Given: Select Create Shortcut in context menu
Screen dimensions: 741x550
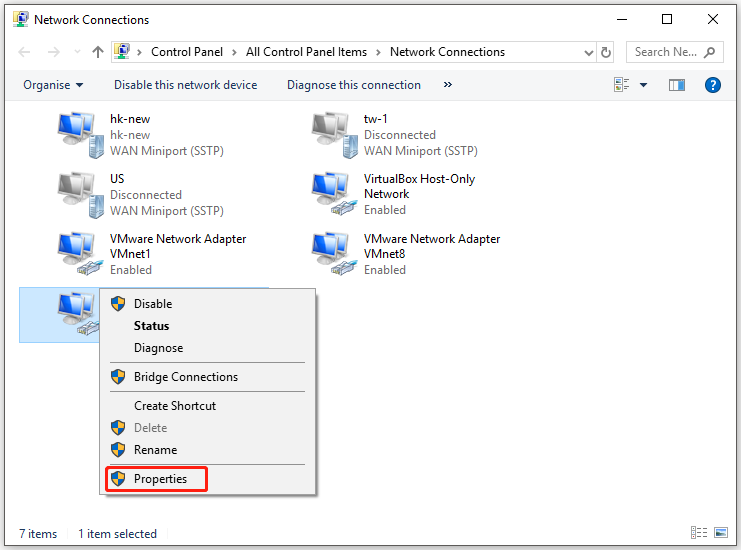Looking at the screenshot, I should click(x=207, y=405).
